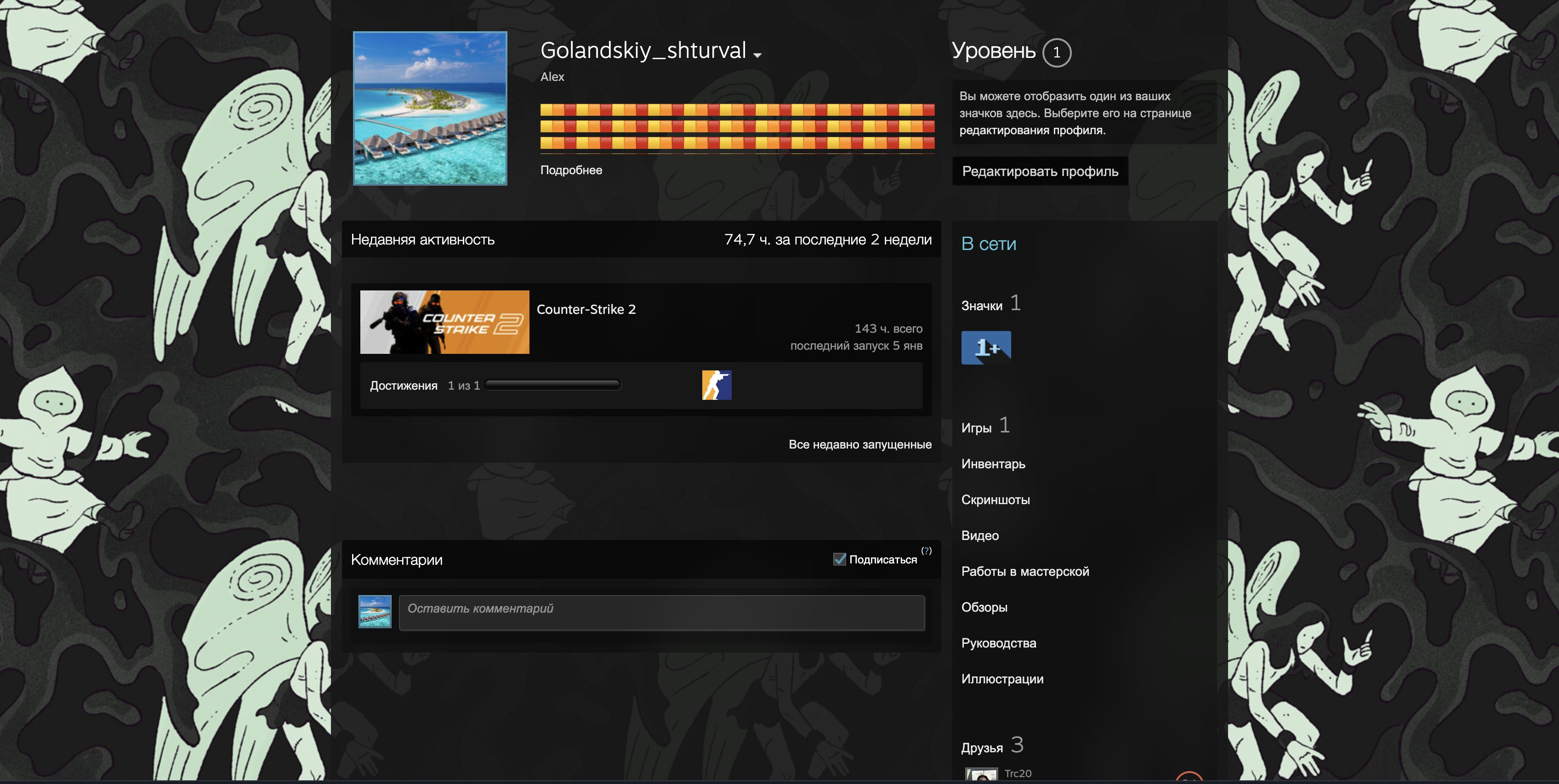1559x784 pixels.
Task: Open Все недавно запущенные games list
Action: pyautogui.click(x=859, y=444)
